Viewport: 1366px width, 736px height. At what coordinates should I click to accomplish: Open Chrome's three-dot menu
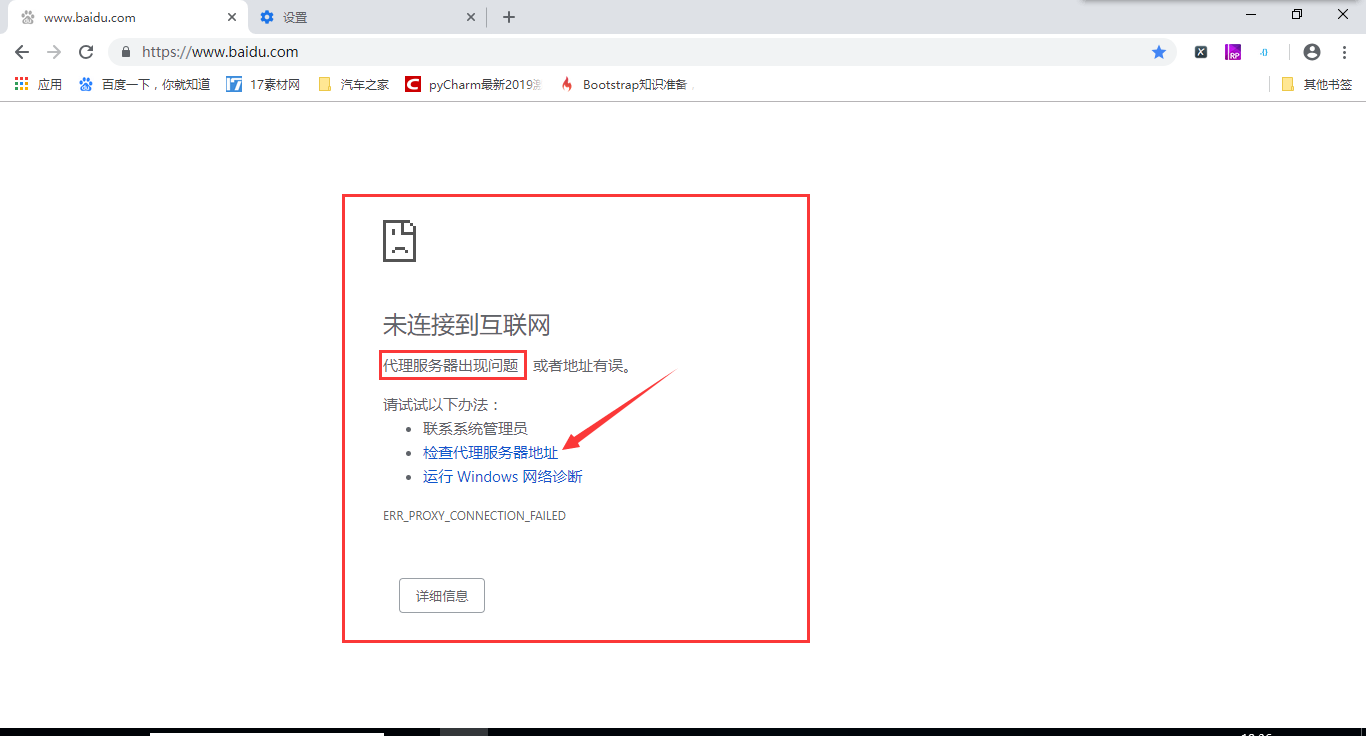point(1344,52)
